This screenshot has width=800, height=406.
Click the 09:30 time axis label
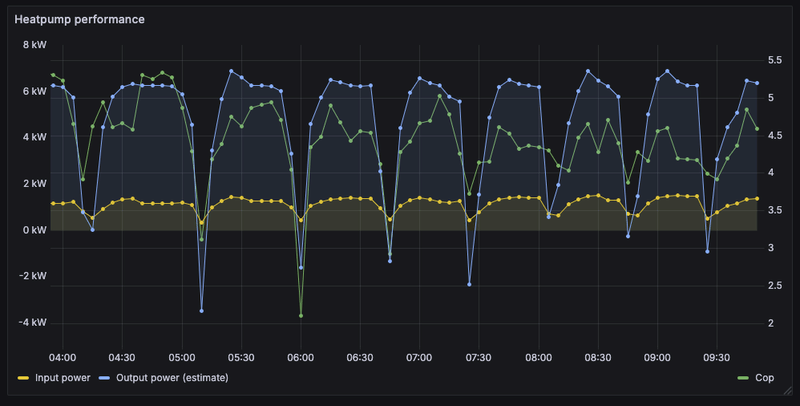point(716,358)
